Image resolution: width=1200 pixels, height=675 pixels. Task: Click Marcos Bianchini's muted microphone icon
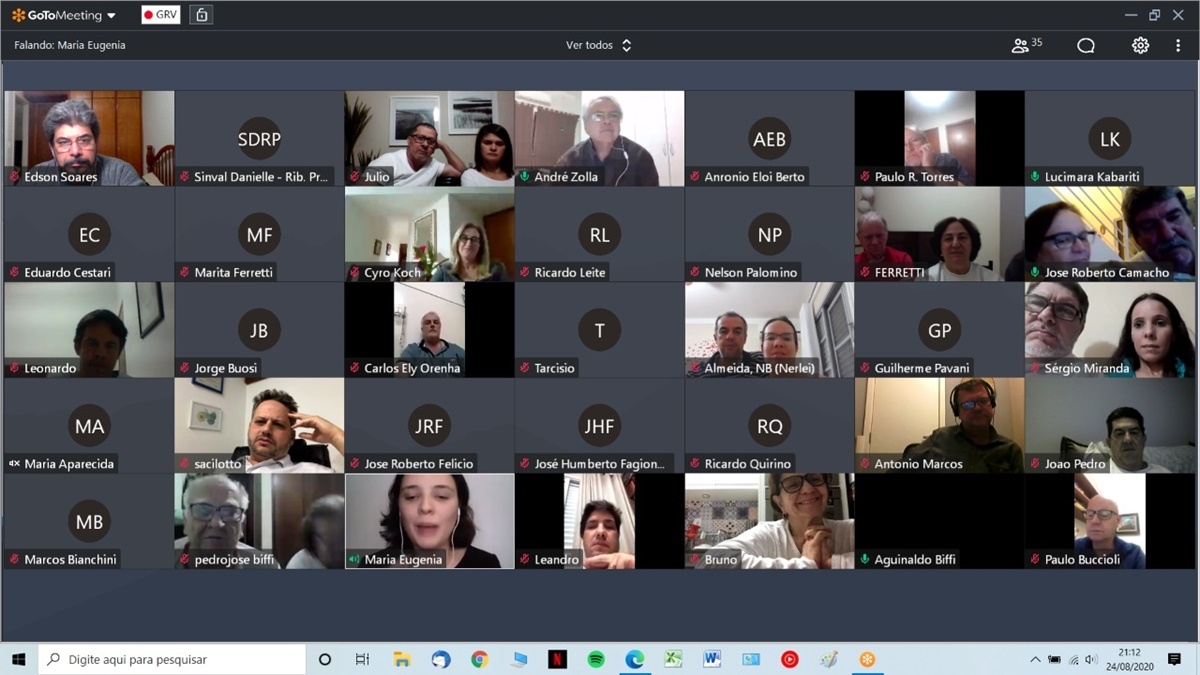tap(15, 559)
